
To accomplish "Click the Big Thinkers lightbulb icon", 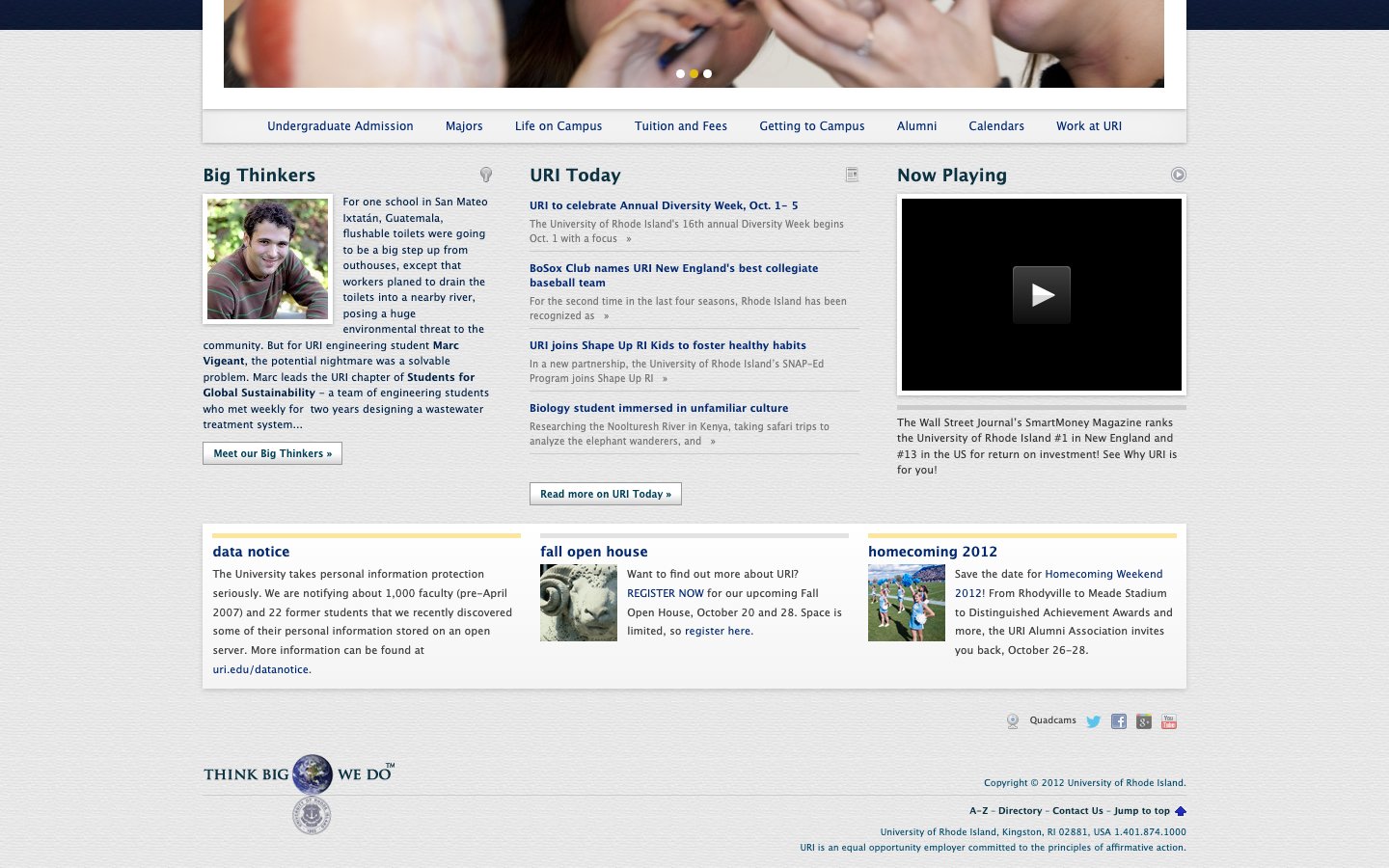I will 486,175.
